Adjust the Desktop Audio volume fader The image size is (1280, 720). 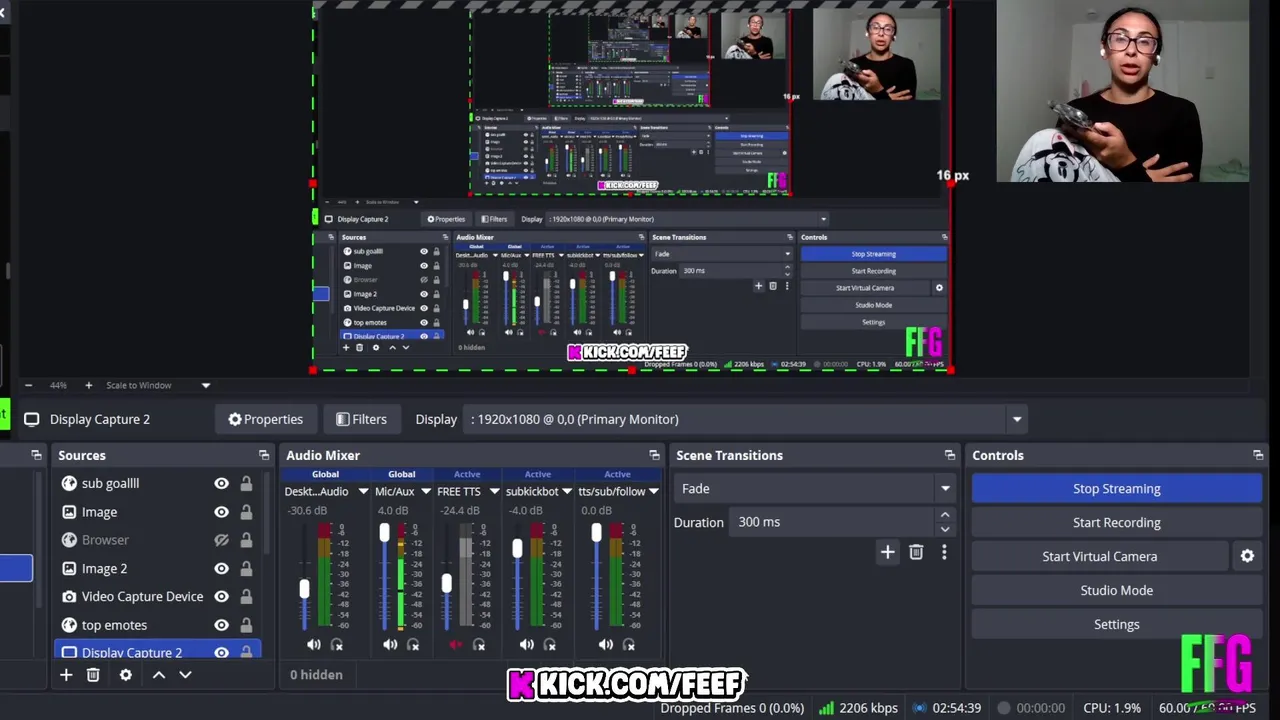[304, 590]
